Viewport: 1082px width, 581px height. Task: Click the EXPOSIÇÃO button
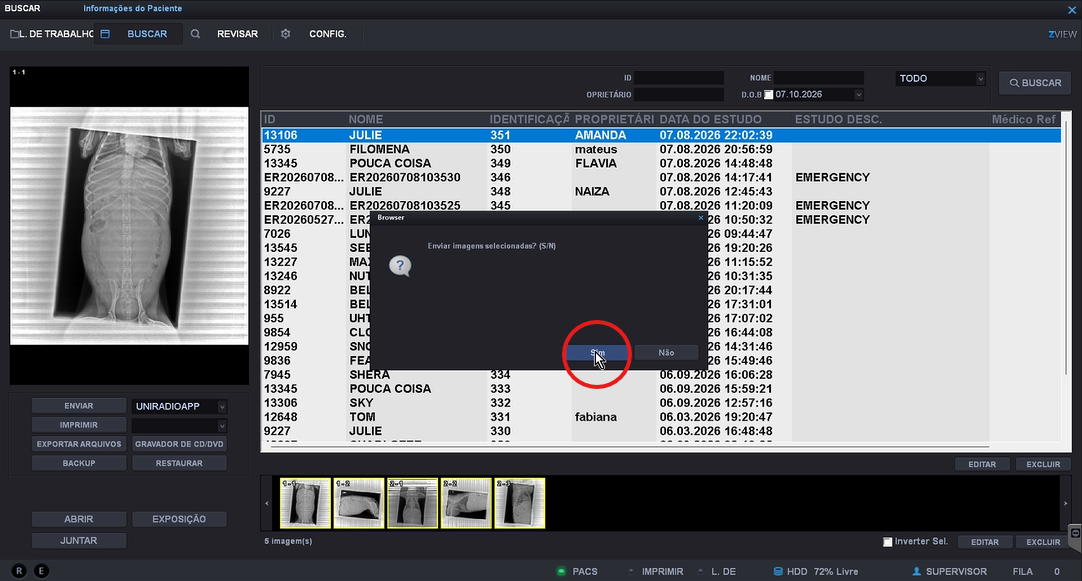[179, 519]
